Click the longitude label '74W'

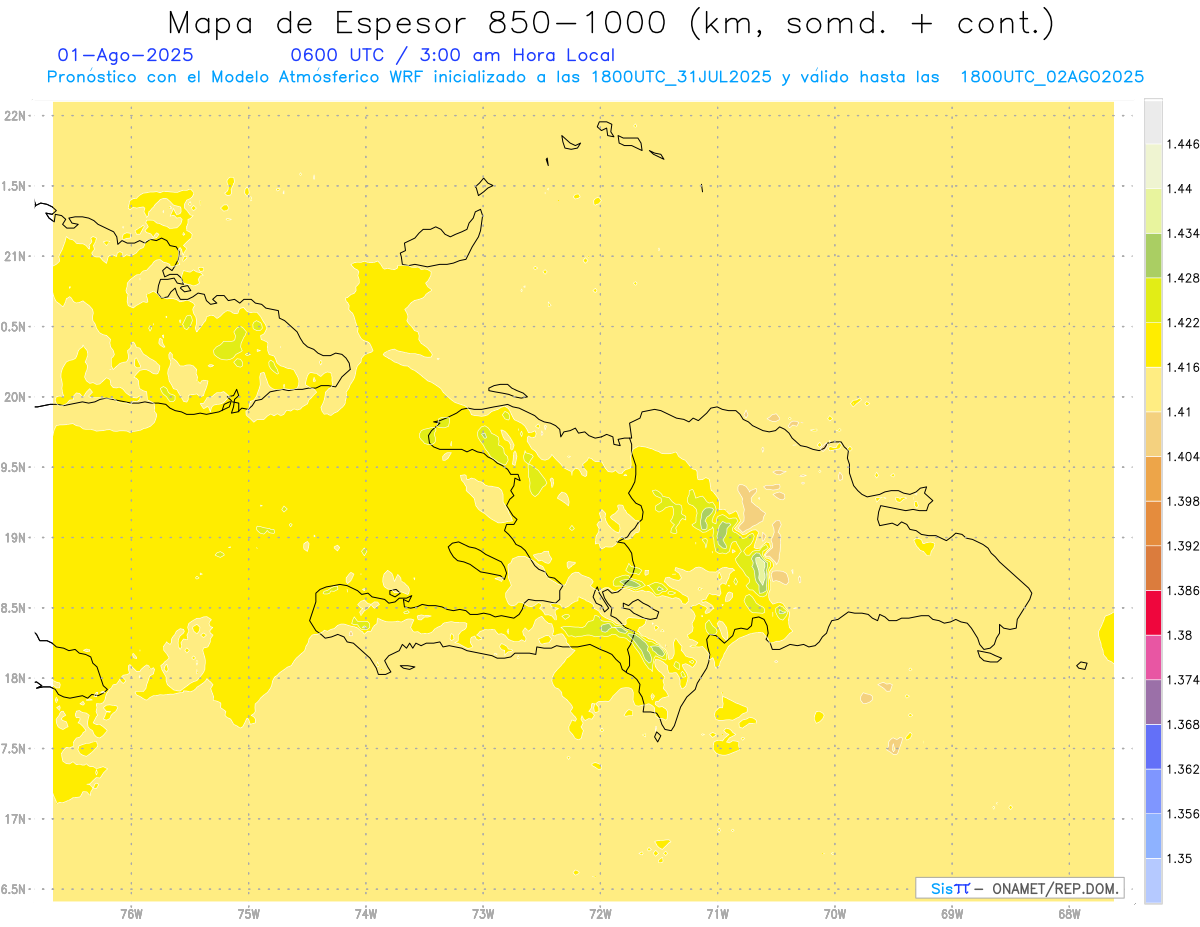coord(366,914)
